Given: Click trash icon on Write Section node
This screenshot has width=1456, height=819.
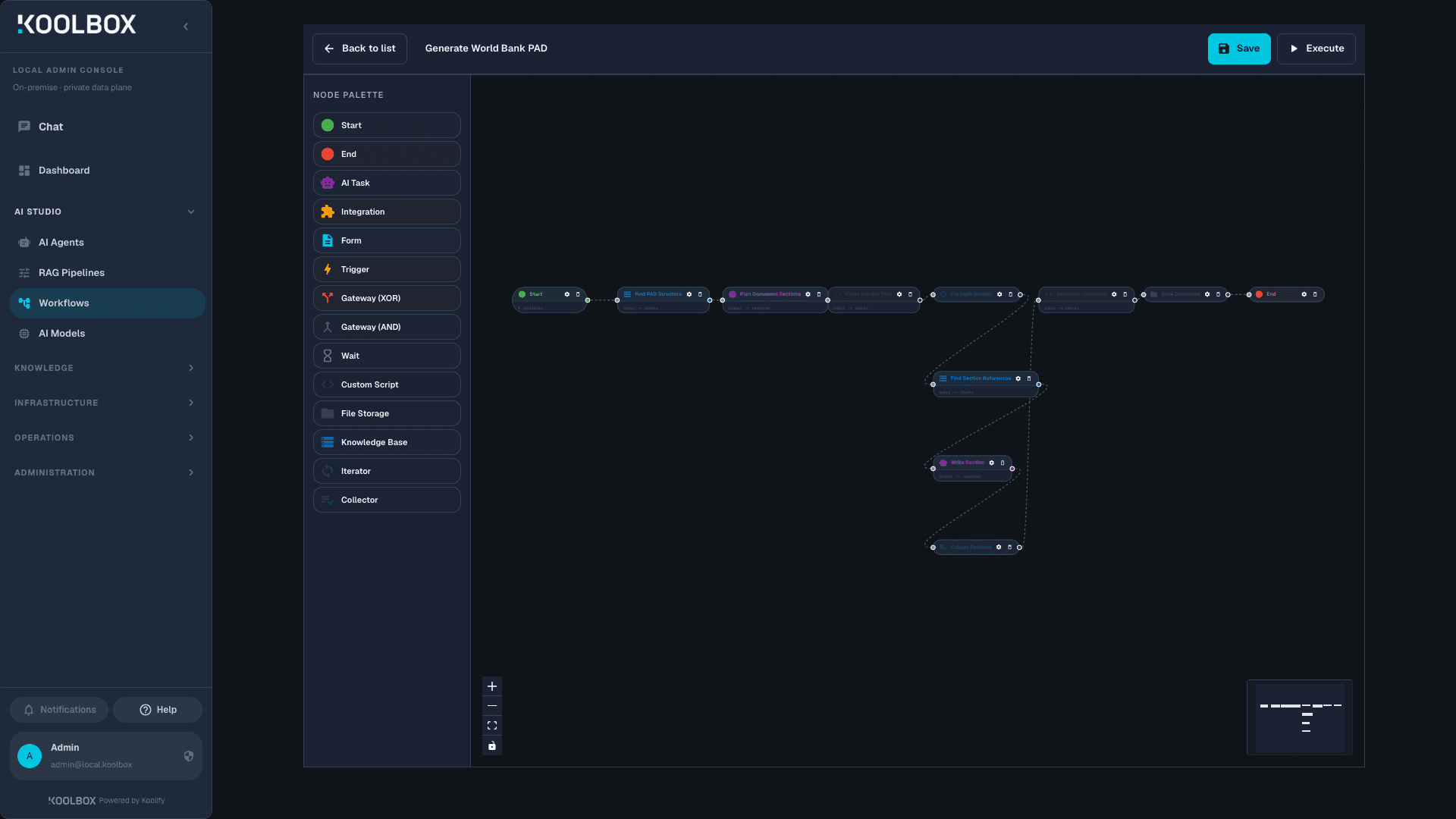Looking at the screenshot, I should [1003, 463].
